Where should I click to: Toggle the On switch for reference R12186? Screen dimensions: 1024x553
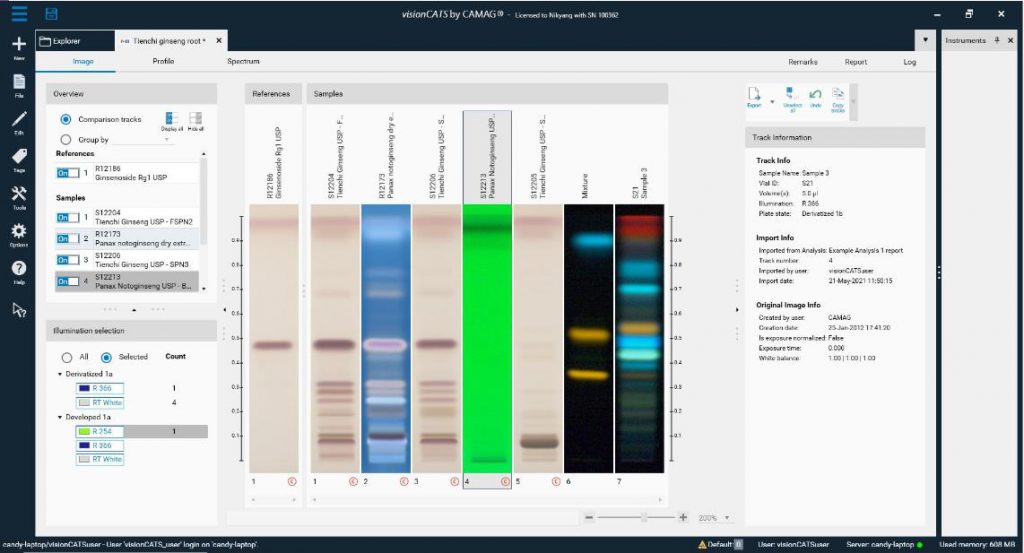[x=68, y=173]
